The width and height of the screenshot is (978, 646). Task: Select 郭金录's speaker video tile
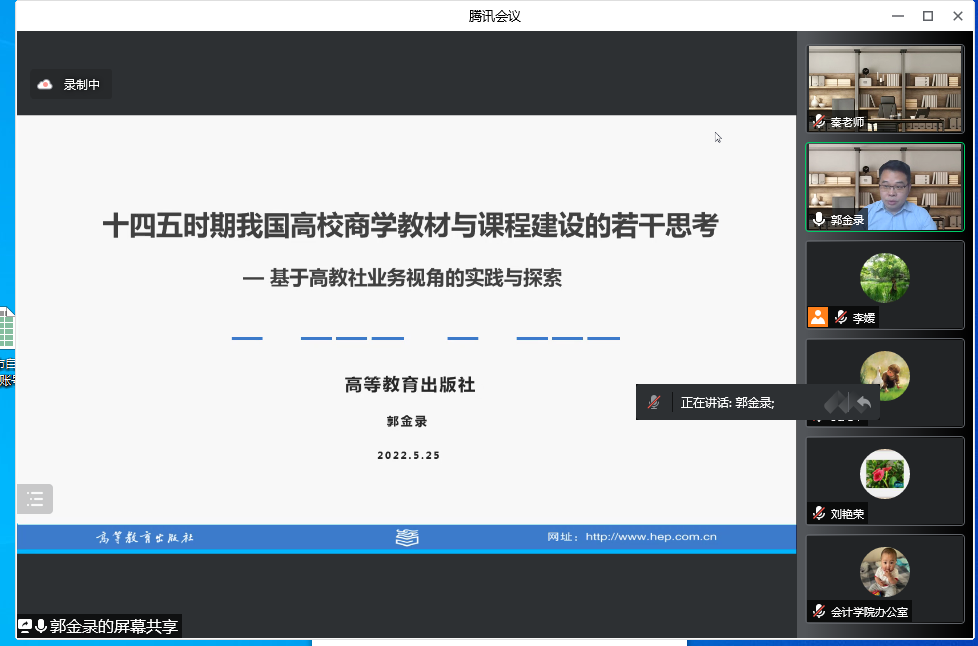885,185
